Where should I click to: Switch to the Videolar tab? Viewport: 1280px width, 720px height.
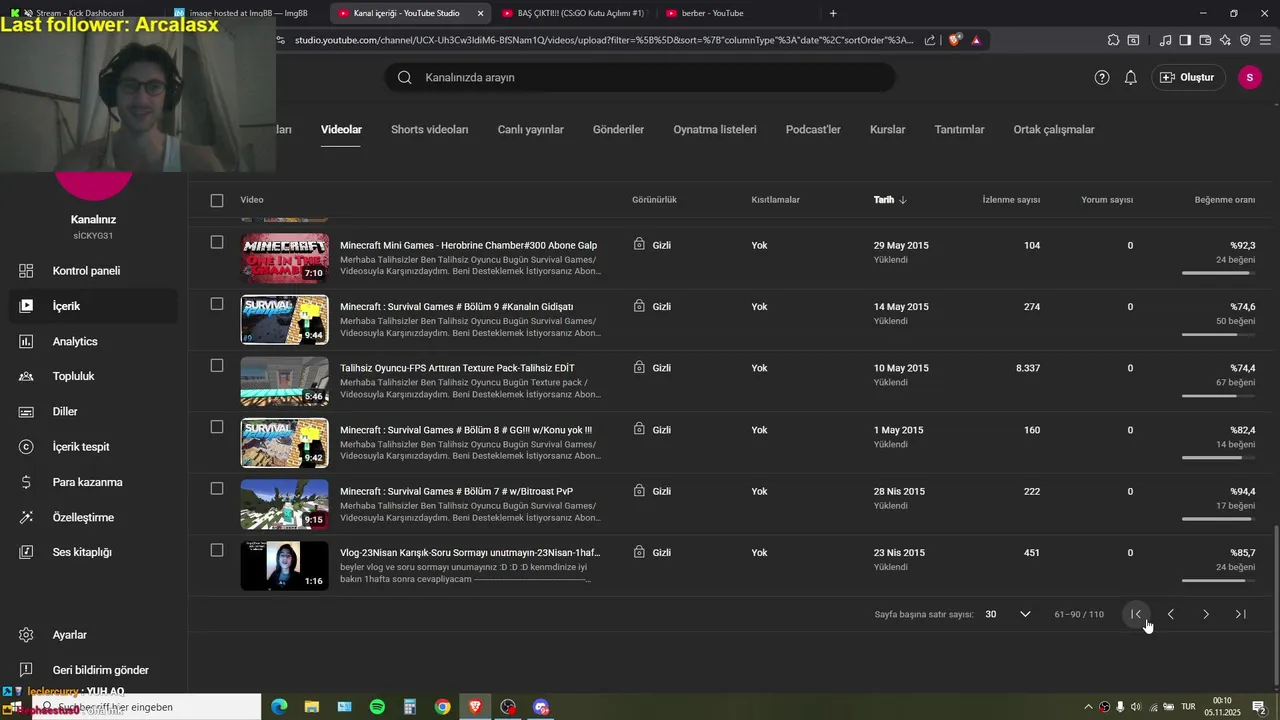coord(341,130)
